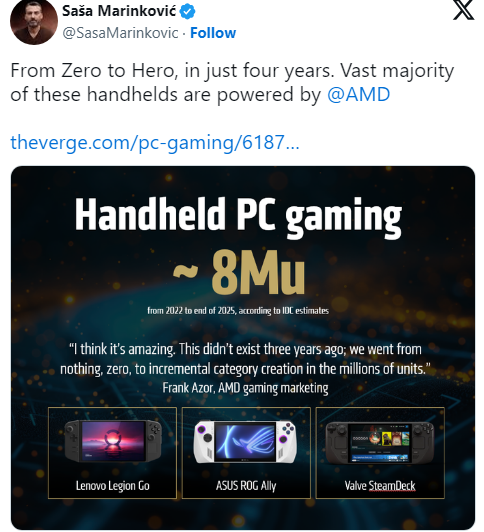Click the Frank Azor attribution line
The width and height of the screenshot is (484, 532).
(x=245, y=388)
